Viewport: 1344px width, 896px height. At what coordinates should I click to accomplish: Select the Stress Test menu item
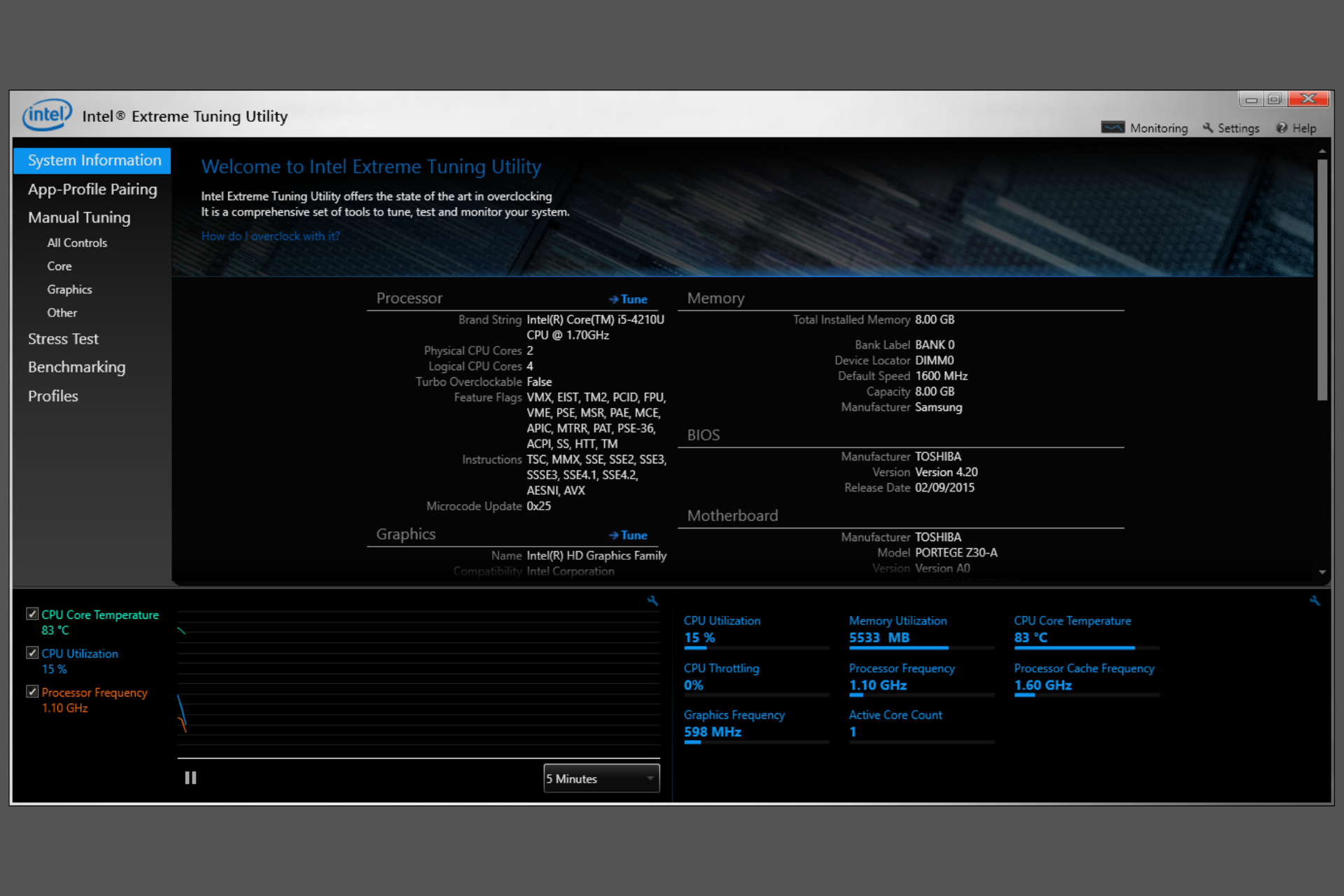(62, 339)
